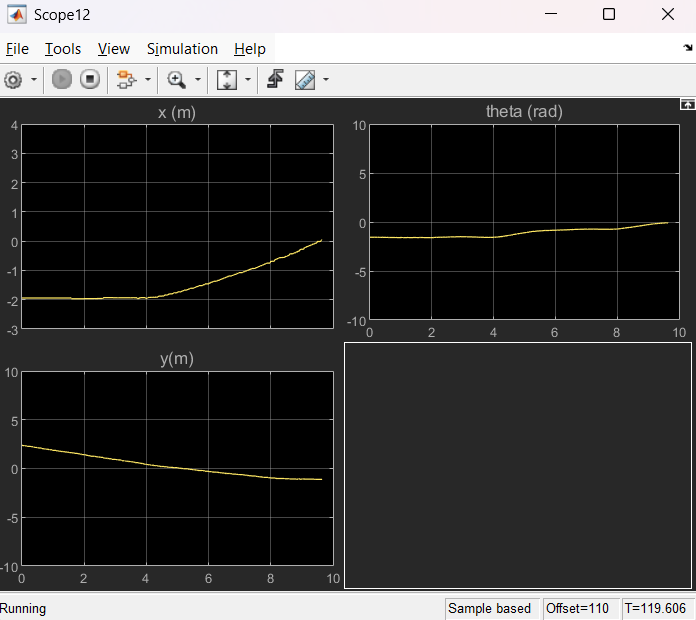Expand the axes scaling dropdown arrow
This screenshot has width=696, height=620.
248,80
